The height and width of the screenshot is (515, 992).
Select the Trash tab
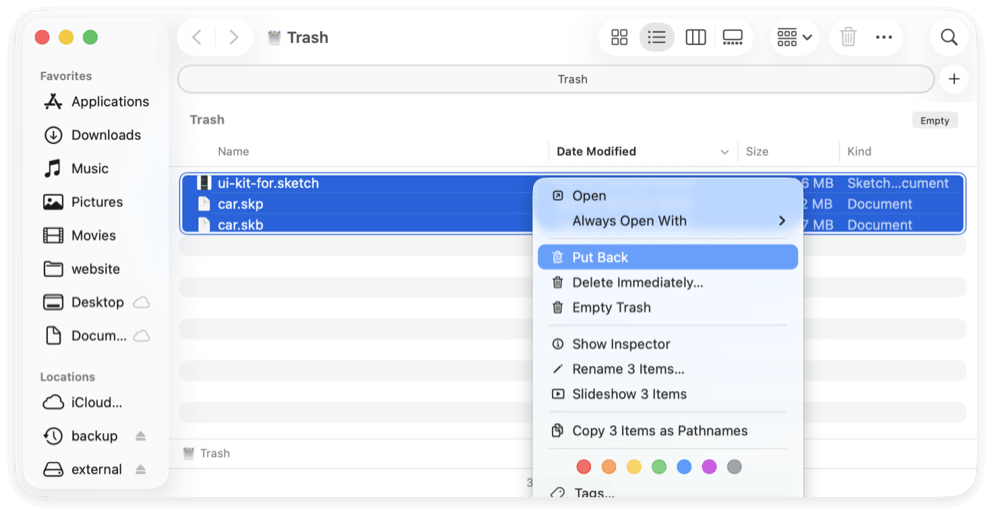pyautogui.click(x=556, y=79)
